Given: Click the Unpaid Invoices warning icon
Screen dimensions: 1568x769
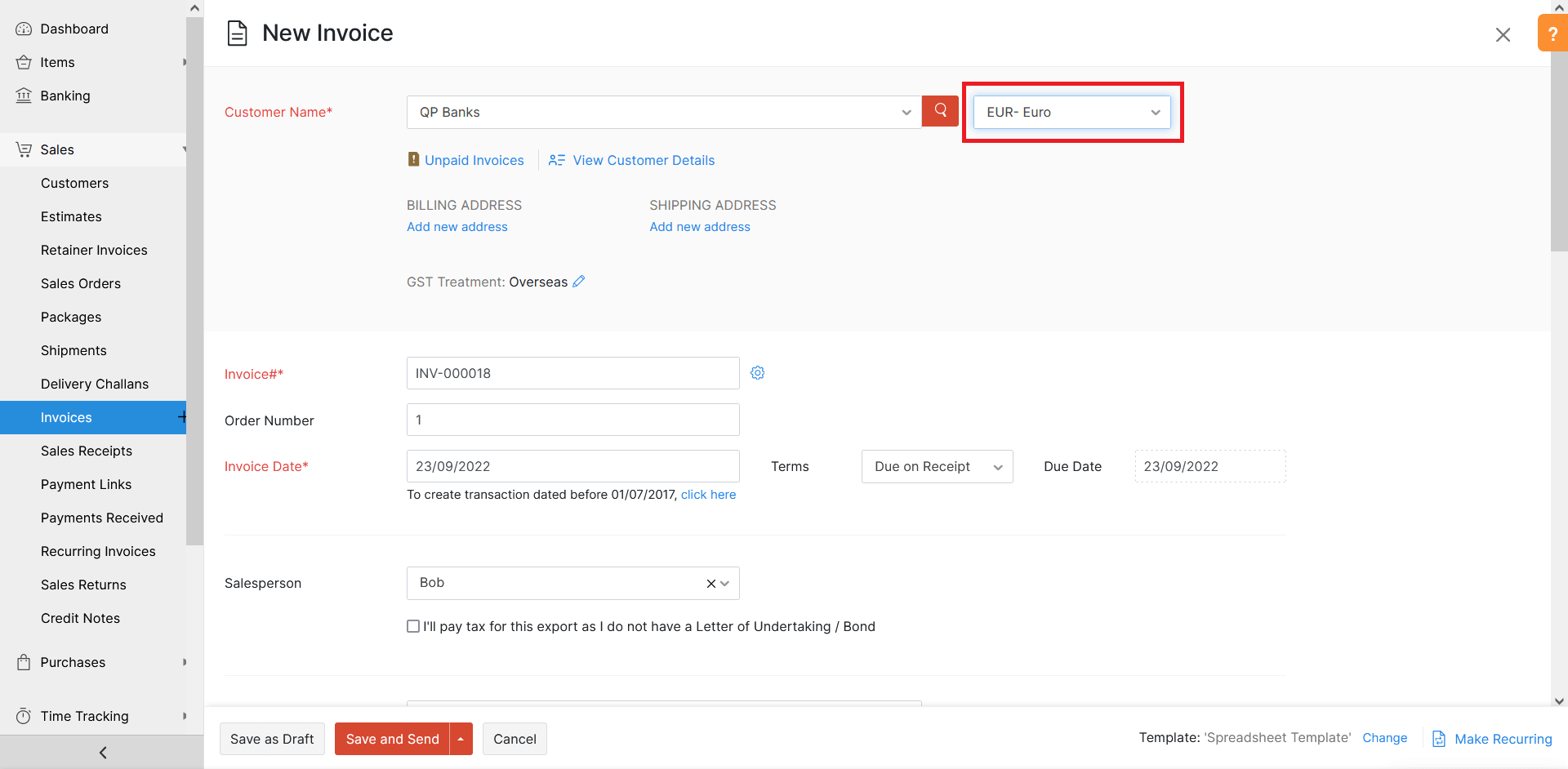Looking at the screenshot, I should pos(413,159).
